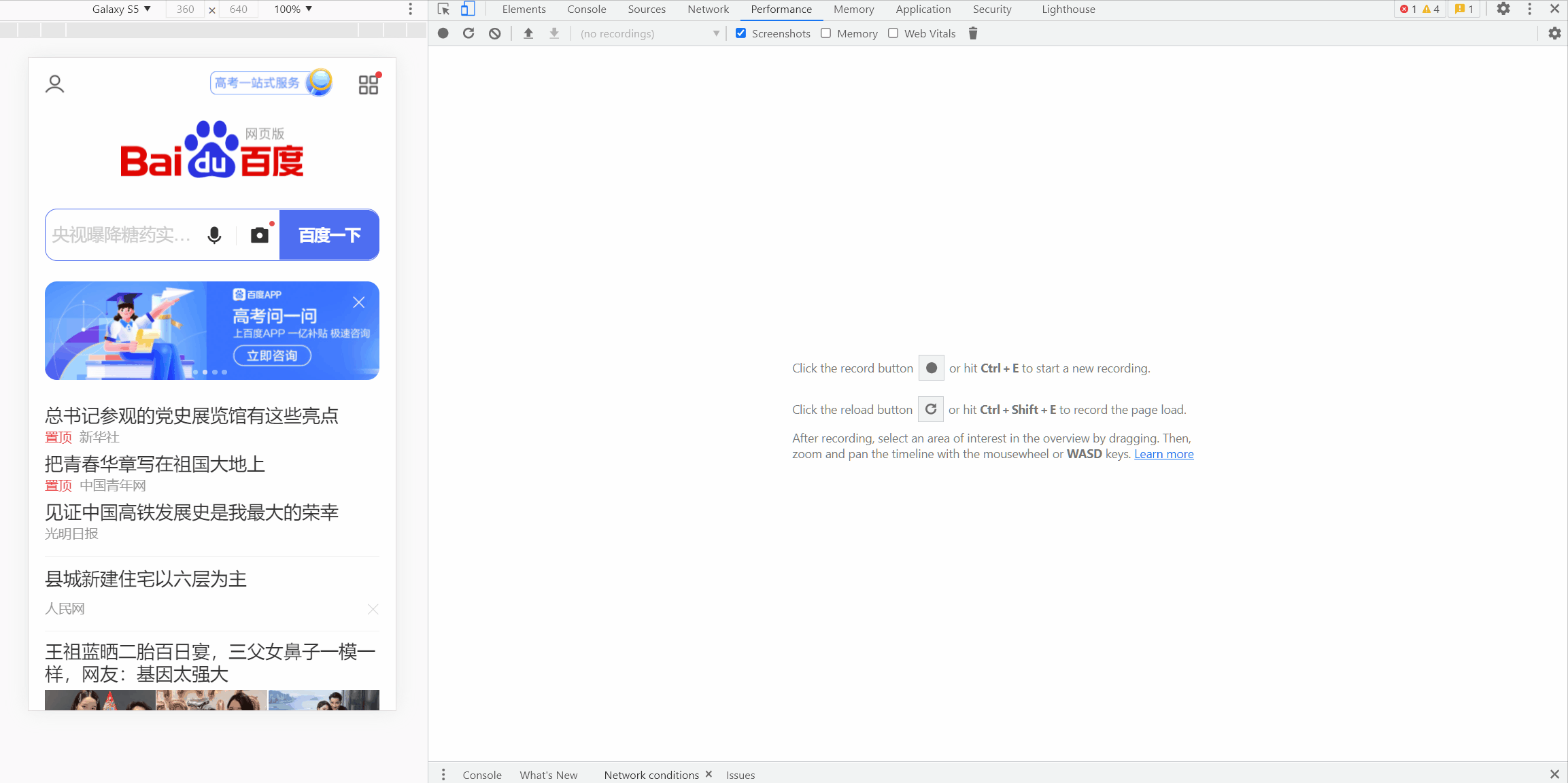Click the Learn more link
1568x783 pixels.
point(1163,454)
